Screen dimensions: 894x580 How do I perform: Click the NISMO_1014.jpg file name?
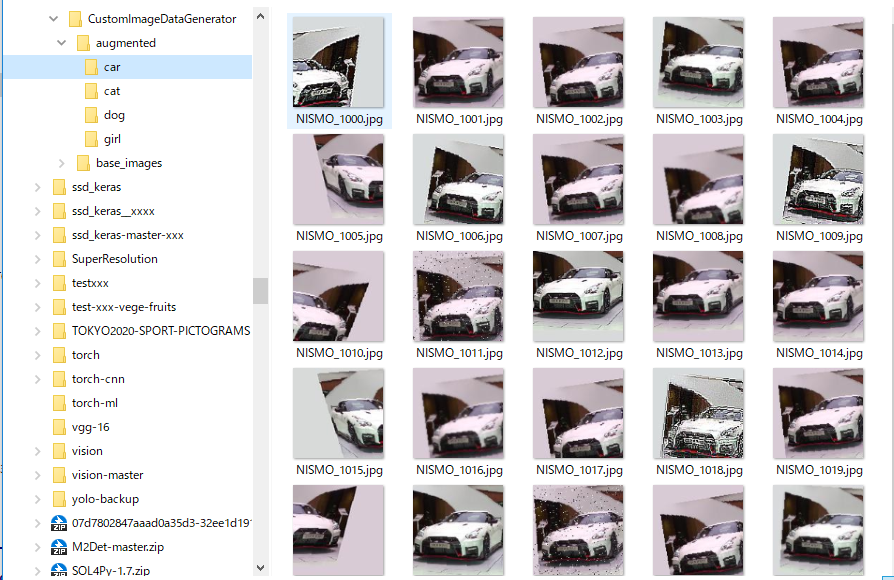[819, 353]
